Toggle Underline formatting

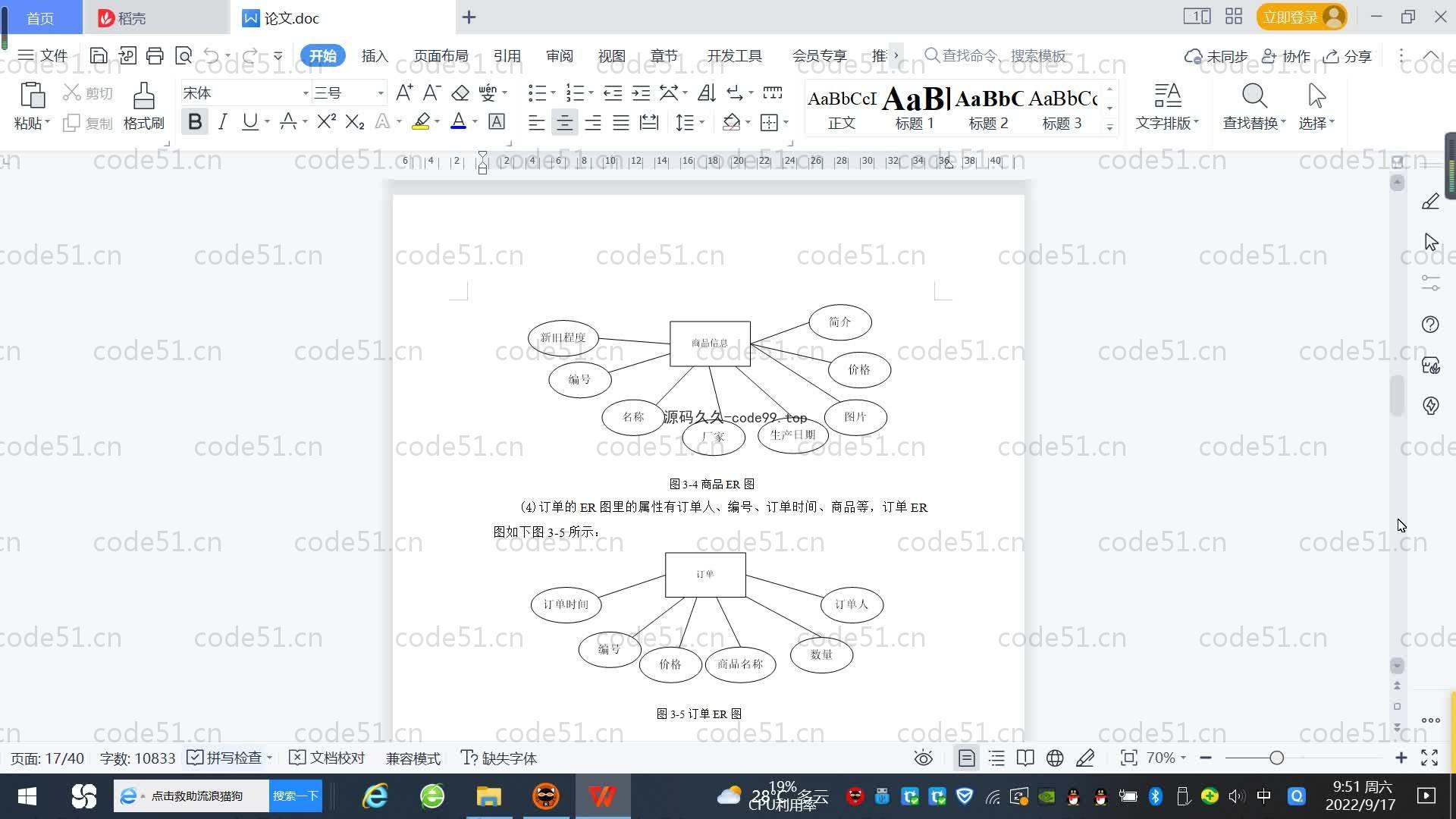click(249, 121)
